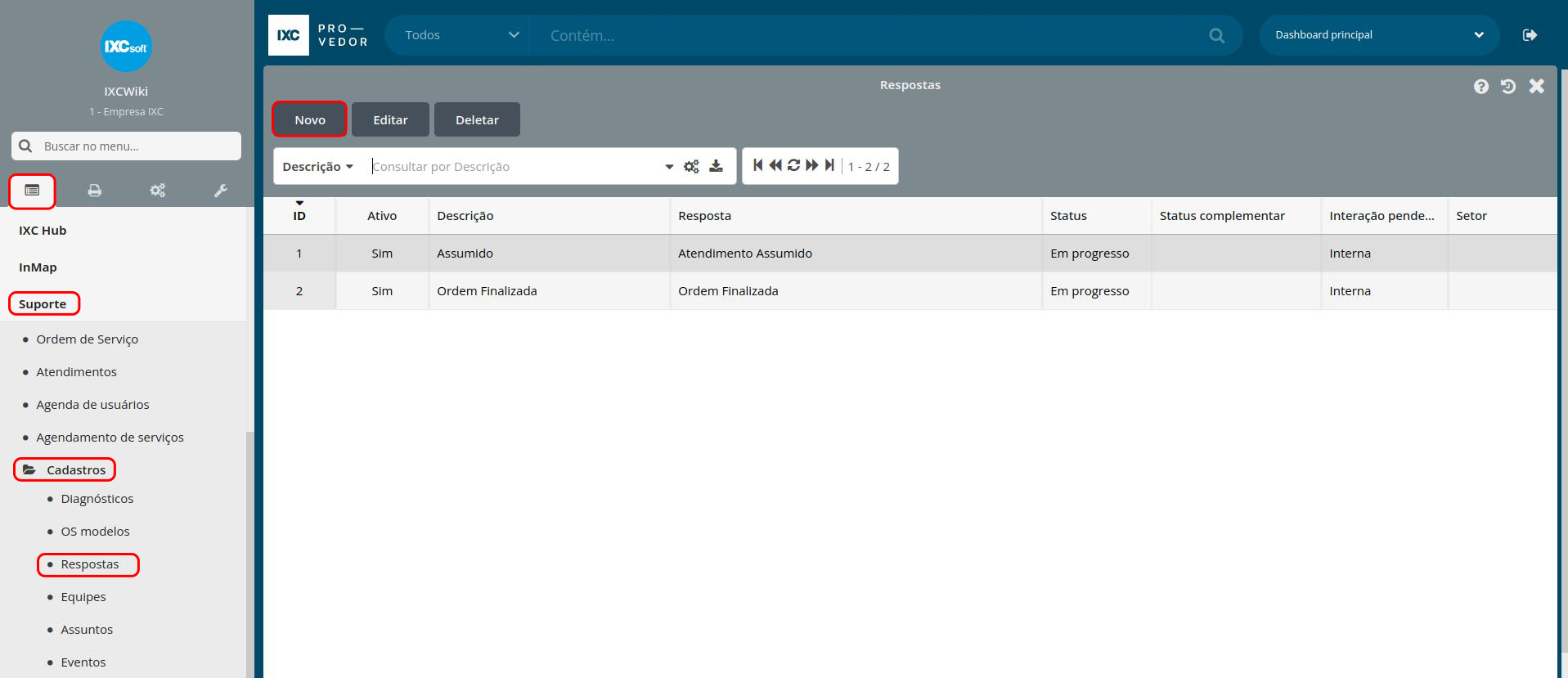Open Ordem de Serviço
Image resolution: width=1568 pixels, height=678 pixels.
87,339
